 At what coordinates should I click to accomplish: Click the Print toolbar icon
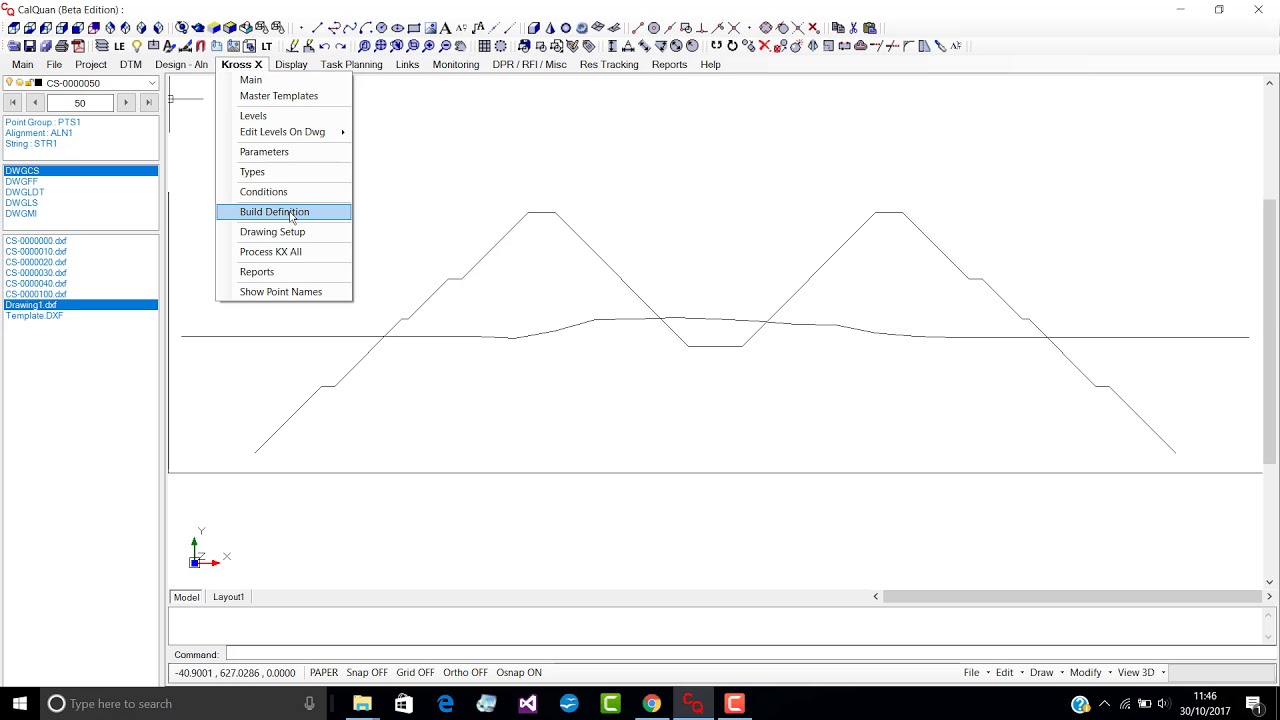62,46
